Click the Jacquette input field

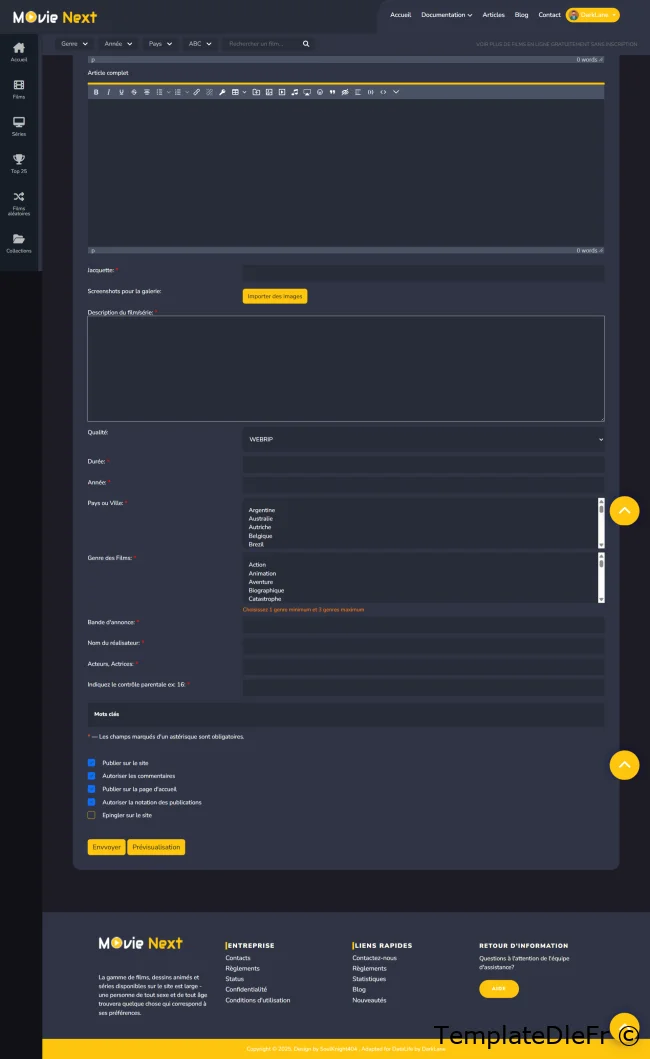423,272
